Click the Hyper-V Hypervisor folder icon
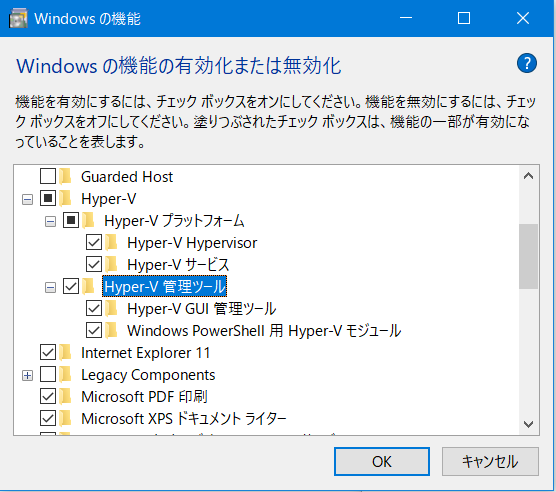The image size is (556, 492). (112, 242)
